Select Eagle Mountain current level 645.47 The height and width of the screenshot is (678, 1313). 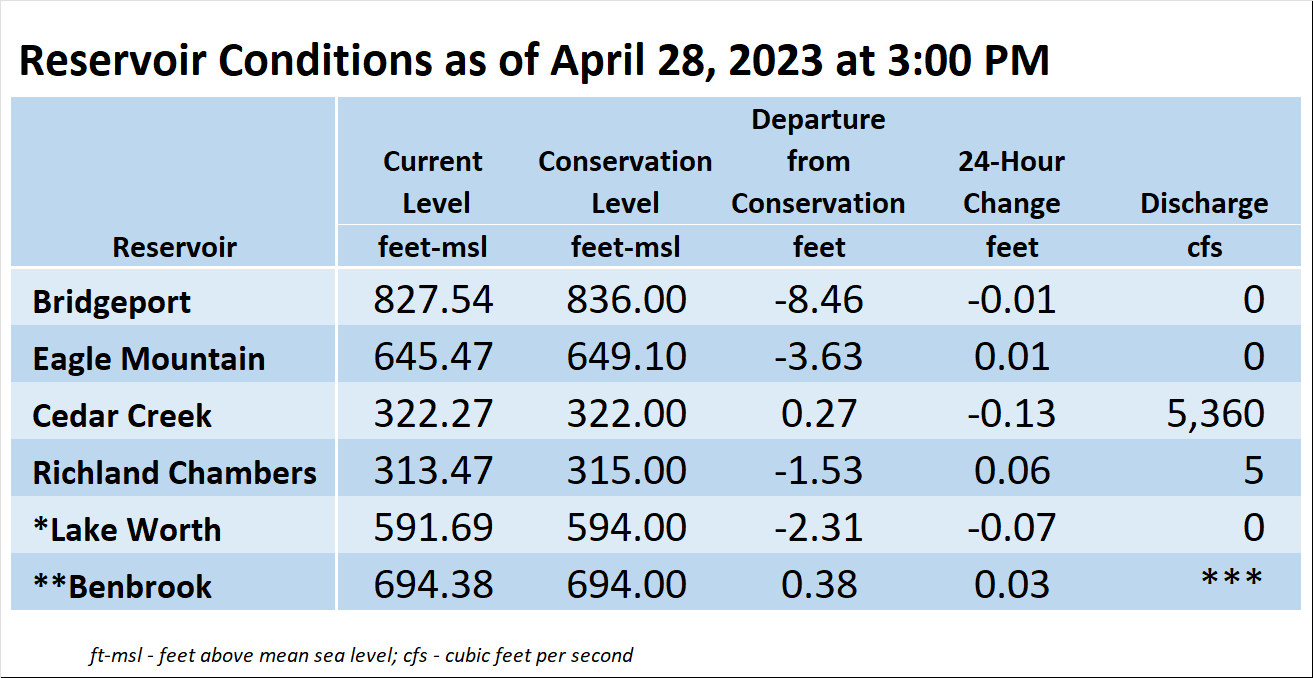click(x=434, y=357)
